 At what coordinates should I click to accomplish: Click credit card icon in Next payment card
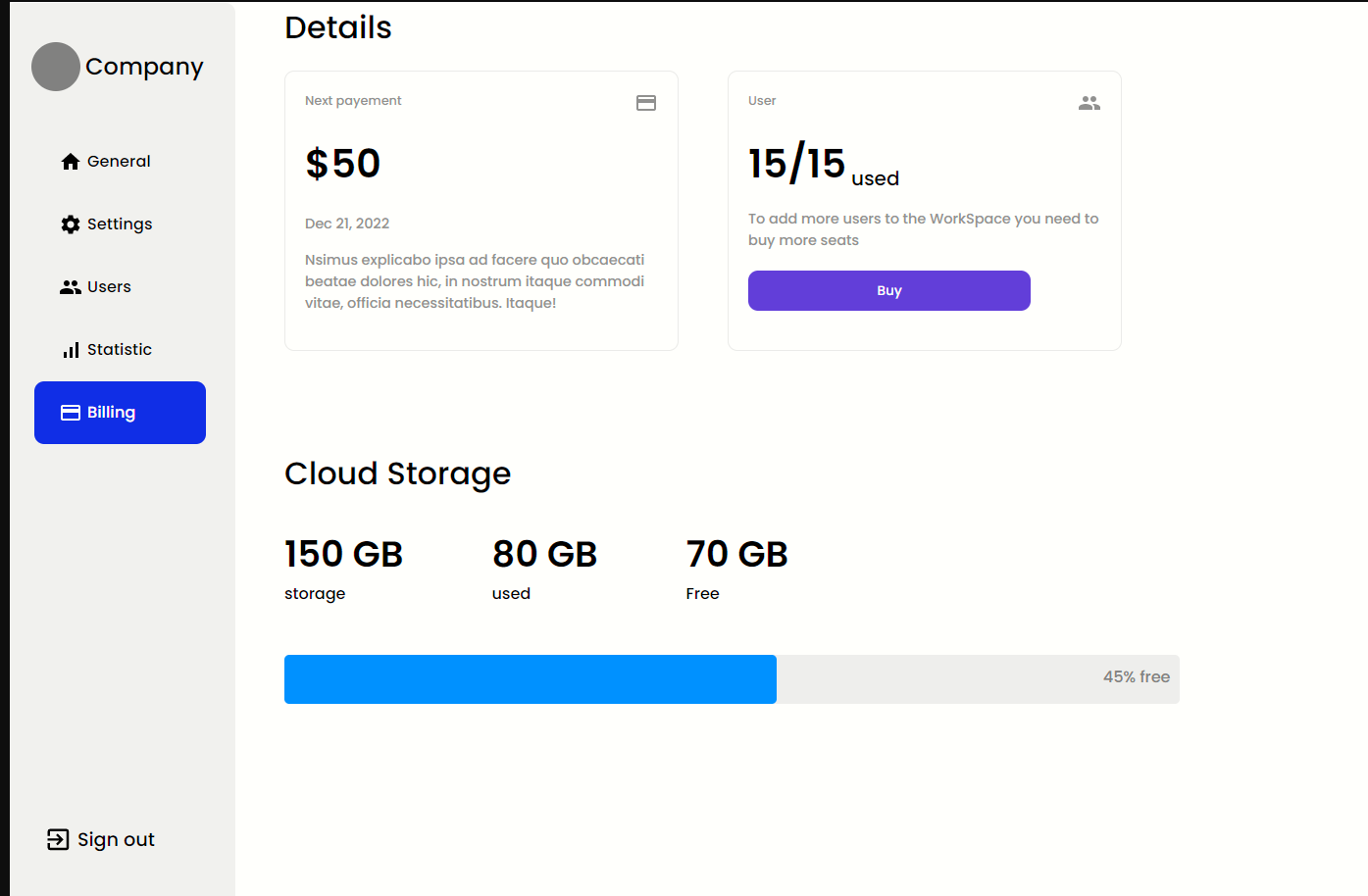[x=646, y=103]
